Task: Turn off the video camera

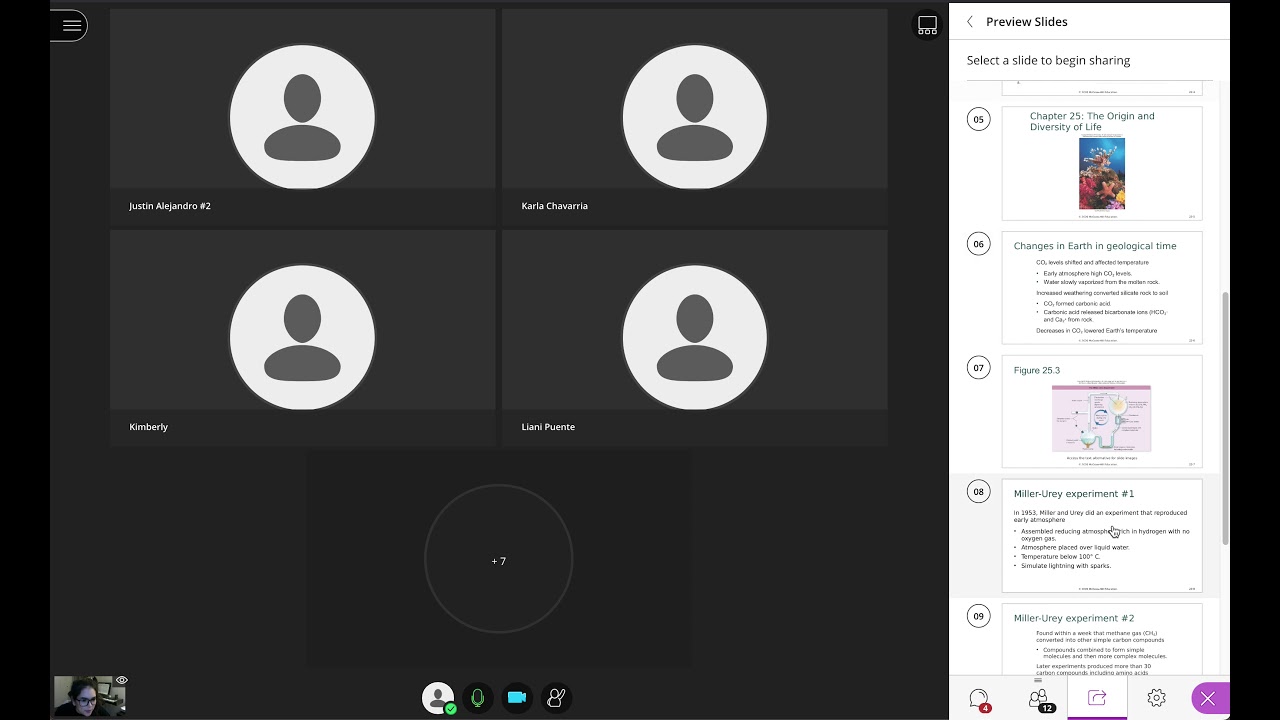Action: (517, 698)
